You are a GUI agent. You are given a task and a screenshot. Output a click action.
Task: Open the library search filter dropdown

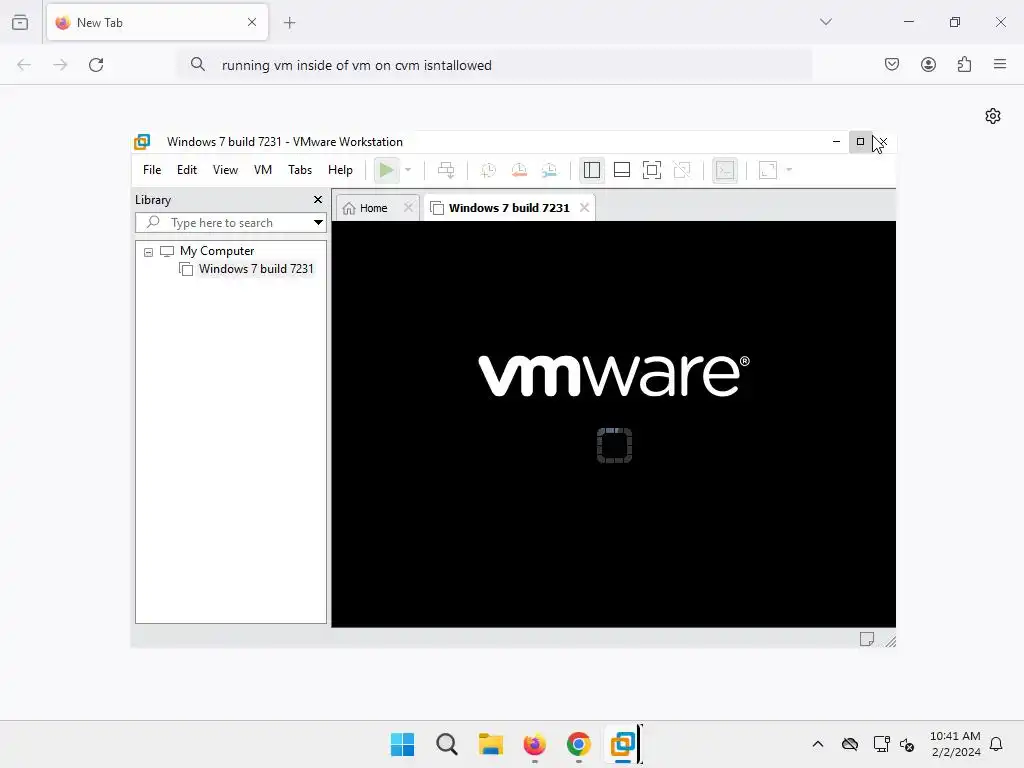coord(318,223)
